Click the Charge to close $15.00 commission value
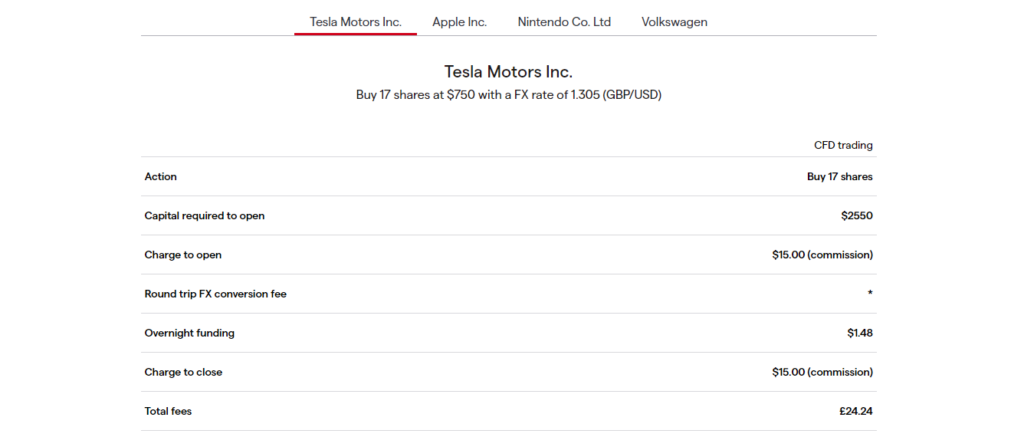This screenshot has width=1024, height=437. (x=822, y=372)
